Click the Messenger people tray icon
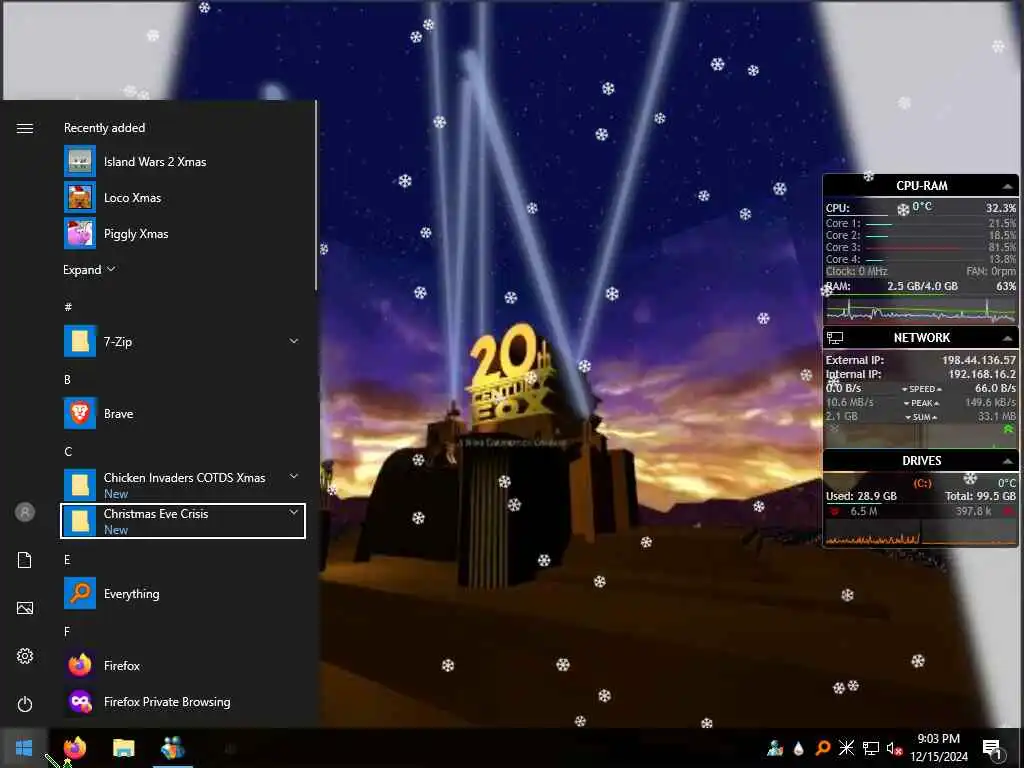The image size is (1024, 768). pos(775,748)
